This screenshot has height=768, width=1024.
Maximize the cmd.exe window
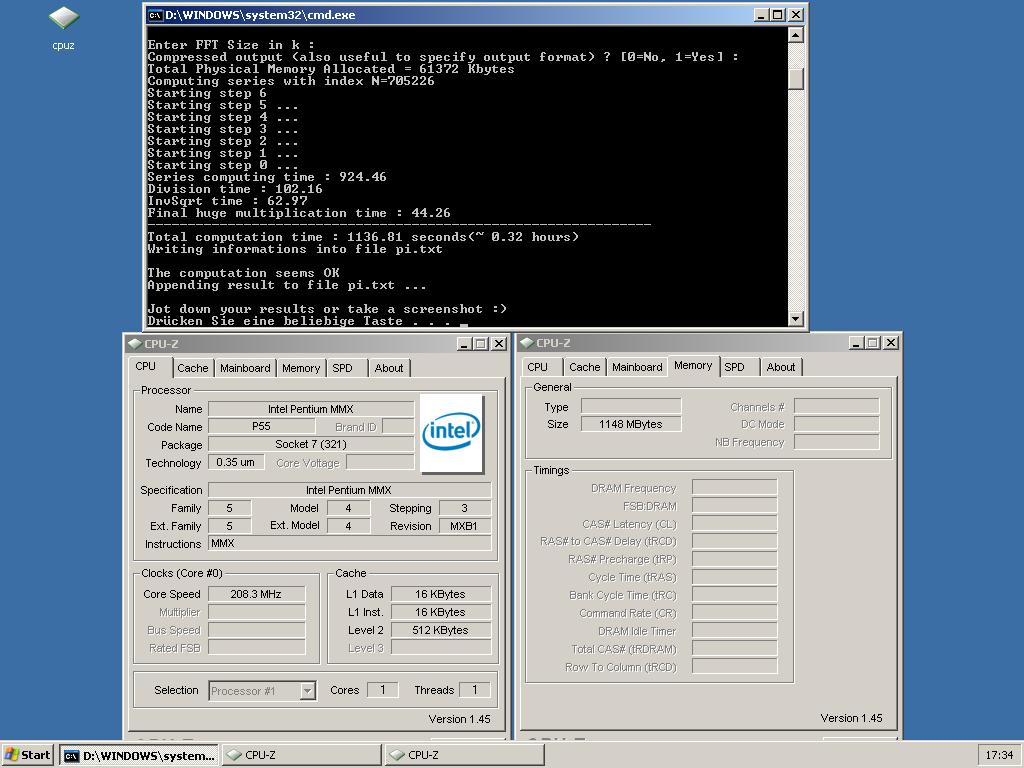pos(778,14)
